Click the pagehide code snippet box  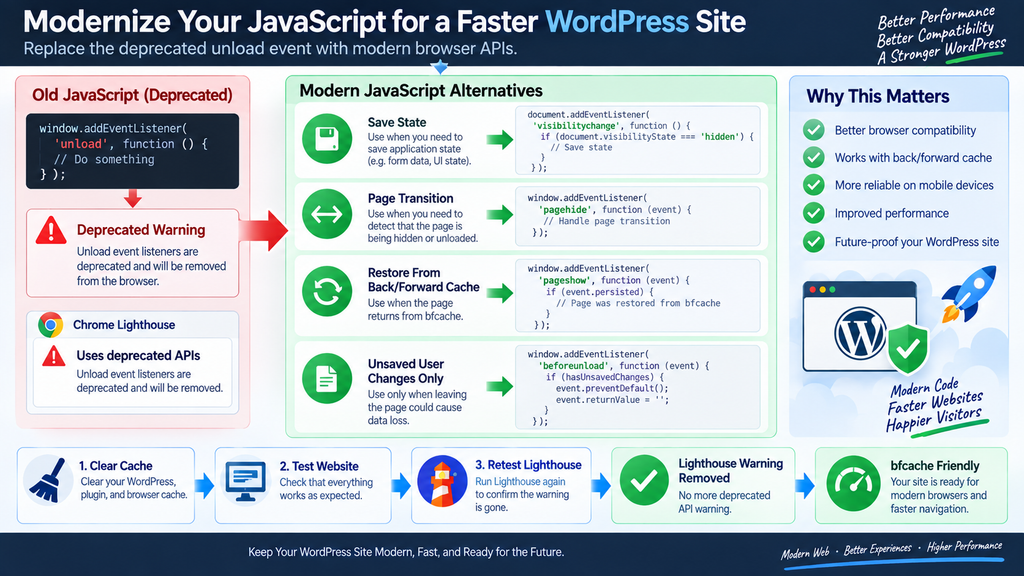pos(638,216)
